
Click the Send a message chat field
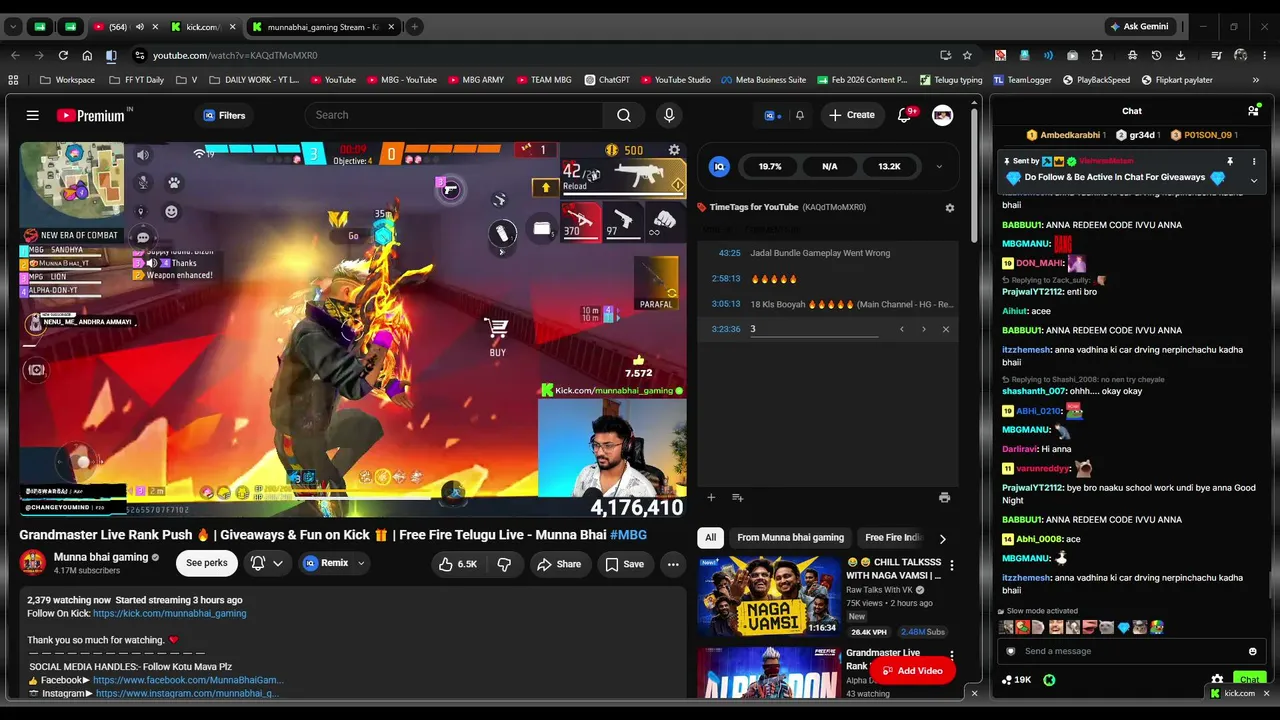[x=1130, y=651]
